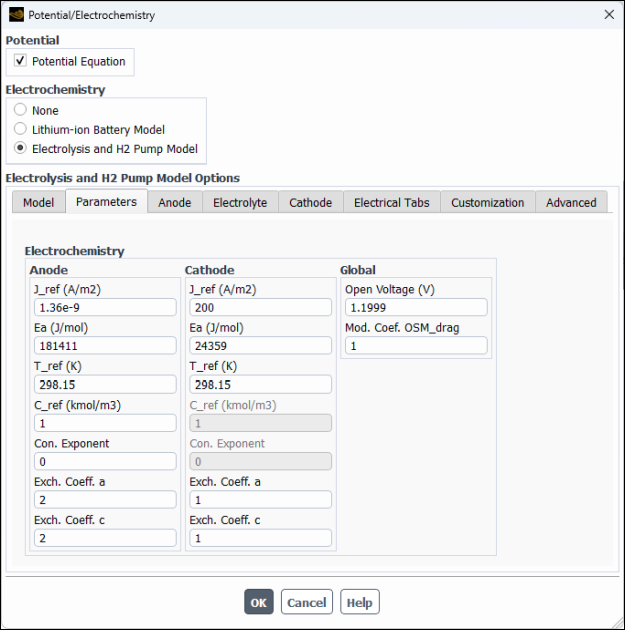
Task: Open the Customization tab
Action: tap(488, 202)
